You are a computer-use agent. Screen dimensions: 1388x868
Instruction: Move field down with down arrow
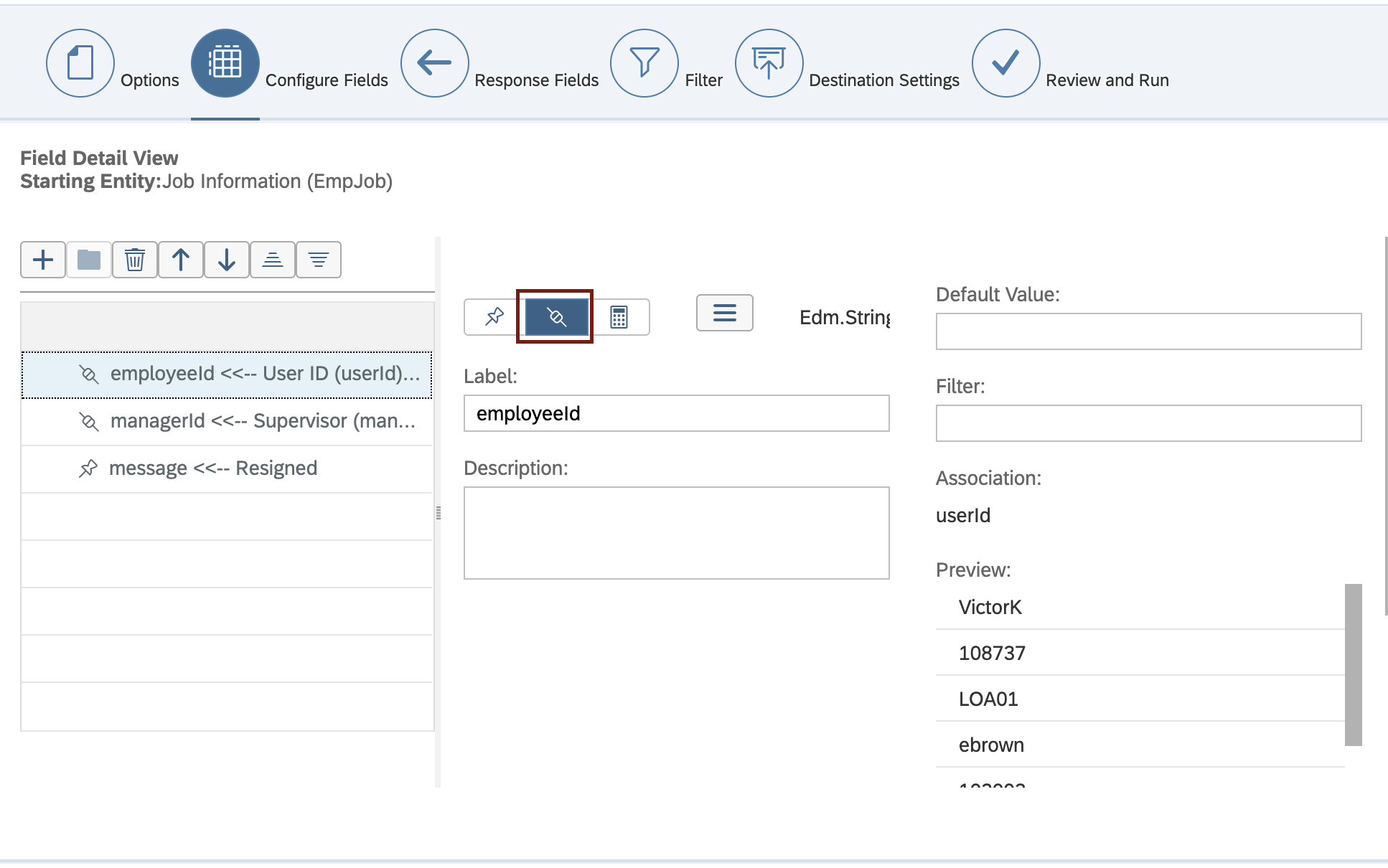pyautogui.click(x=227, y=260)
